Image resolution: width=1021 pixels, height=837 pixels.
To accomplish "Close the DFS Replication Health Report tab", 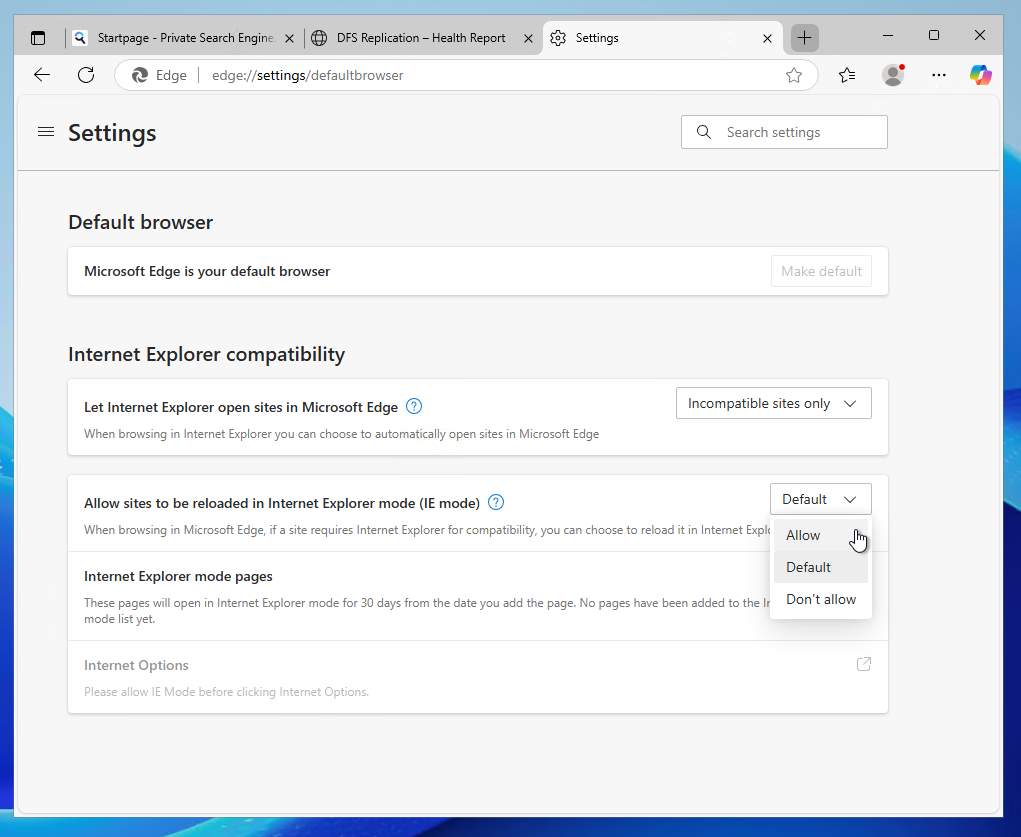I will point(528,38).
